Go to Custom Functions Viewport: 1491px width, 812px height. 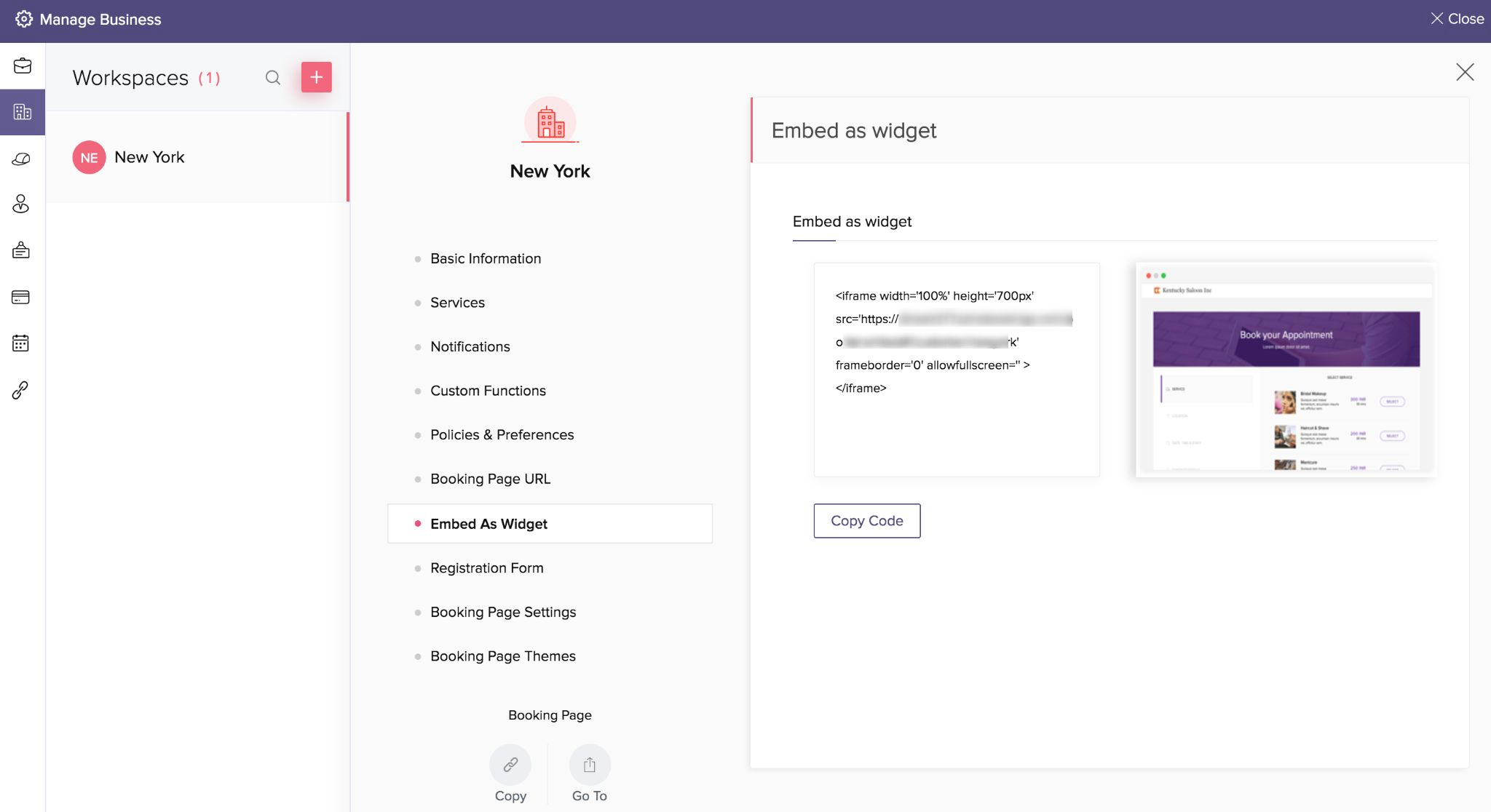click(488, 391)
